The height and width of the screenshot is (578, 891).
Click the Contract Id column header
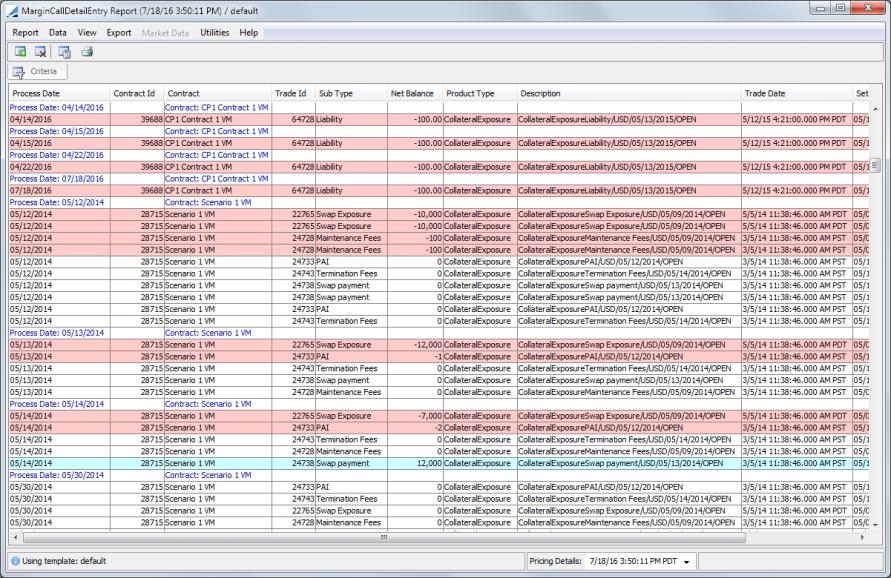click(x=136, y=93)
